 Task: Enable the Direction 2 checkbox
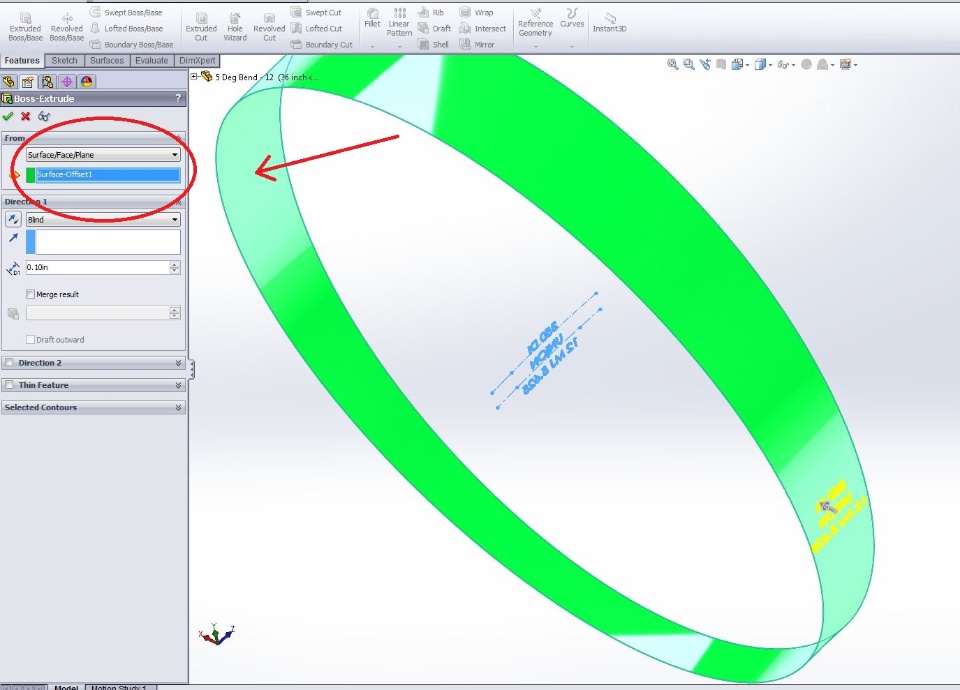(9, 362)
